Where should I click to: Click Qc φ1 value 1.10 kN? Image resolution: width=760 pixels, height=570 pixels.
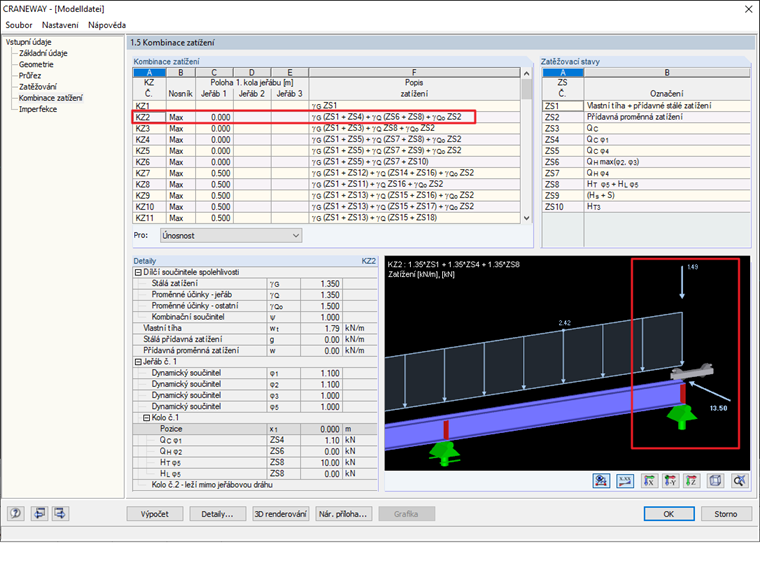coord(321,440)
